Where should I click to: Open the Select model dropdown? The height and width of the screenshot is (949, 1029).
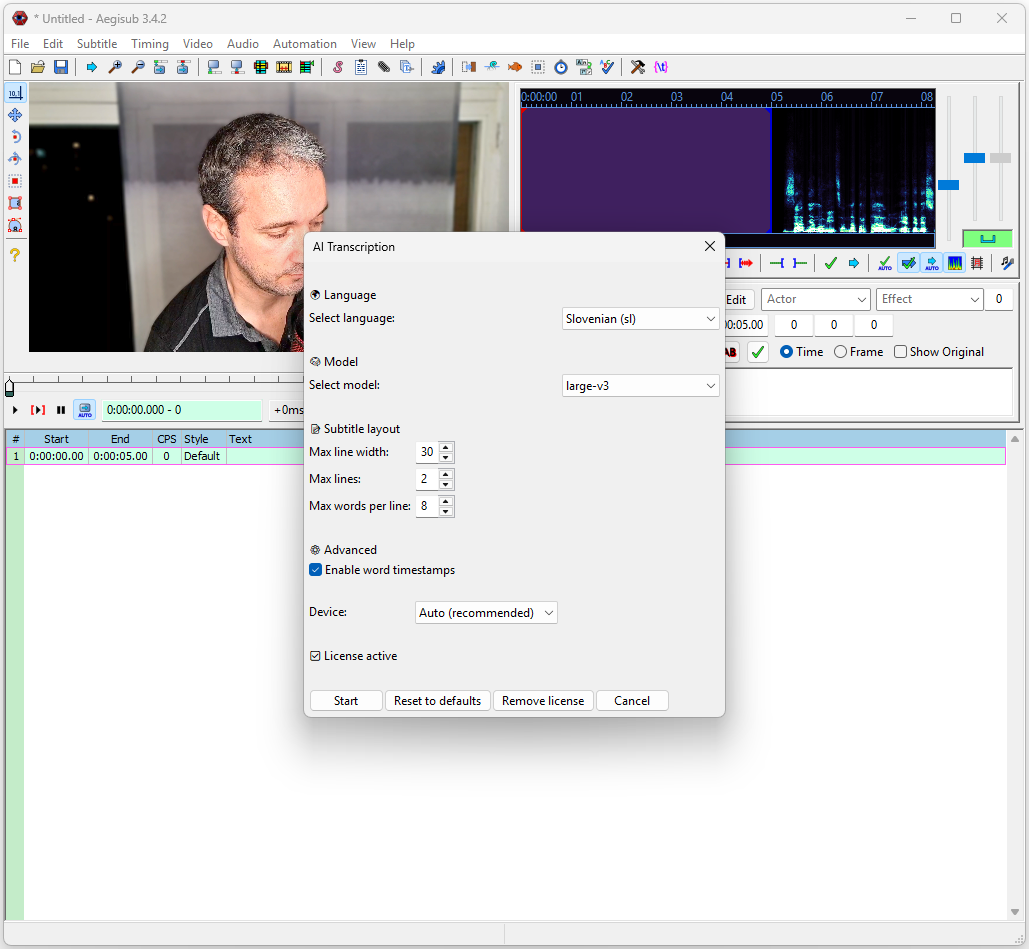[x=640, y=386]
